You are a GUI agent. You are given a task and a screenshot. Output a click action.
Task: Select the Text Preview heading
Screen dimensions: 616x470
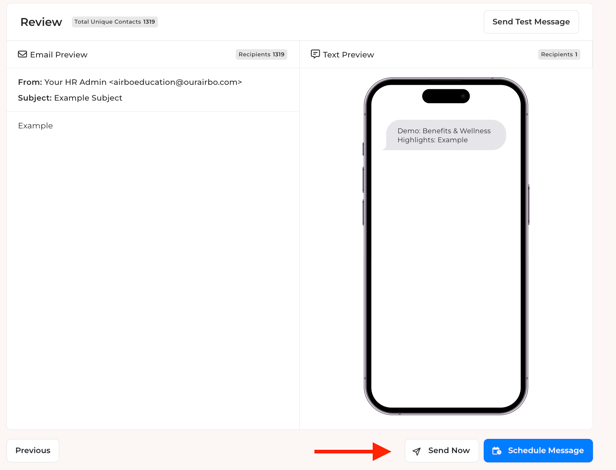[x=348, y=55]
